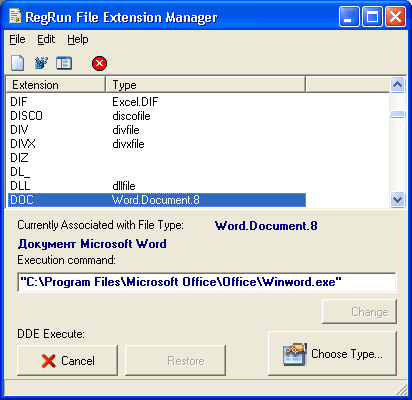
Task: Click the red circle X toolbar icon
Action: pyautogui.click(x=99, y=63)
